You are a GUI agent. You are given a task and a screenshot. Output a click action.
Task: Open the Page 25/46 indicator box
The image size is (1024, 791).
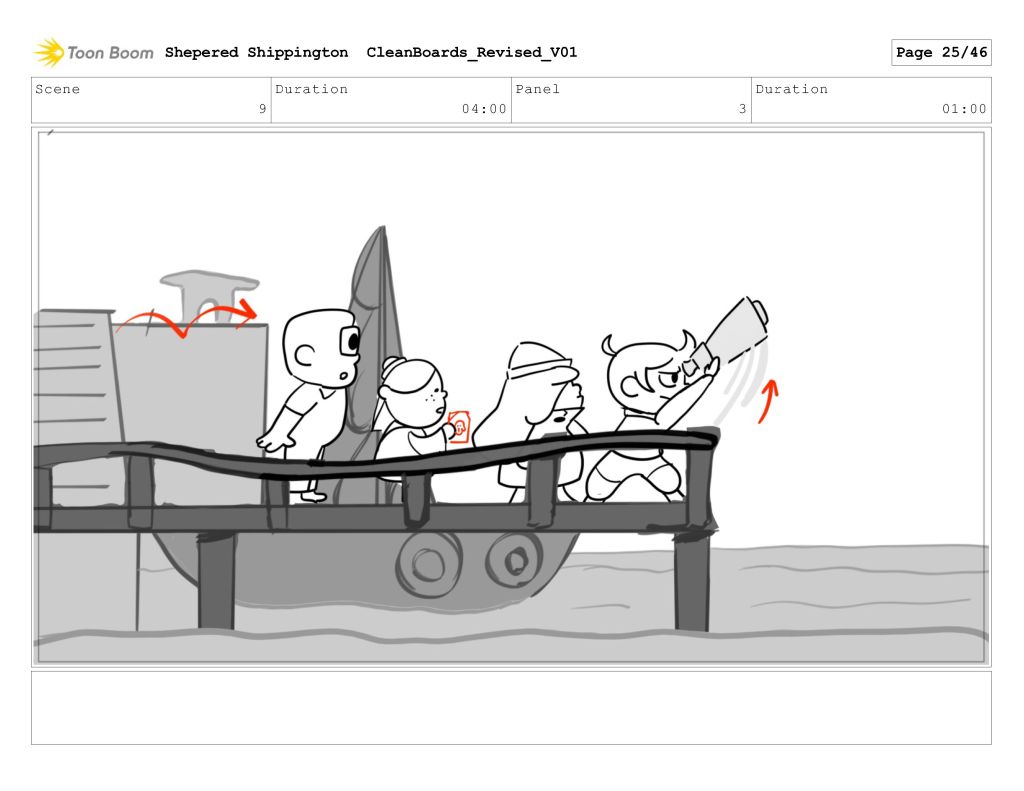(x=940, y=53)
